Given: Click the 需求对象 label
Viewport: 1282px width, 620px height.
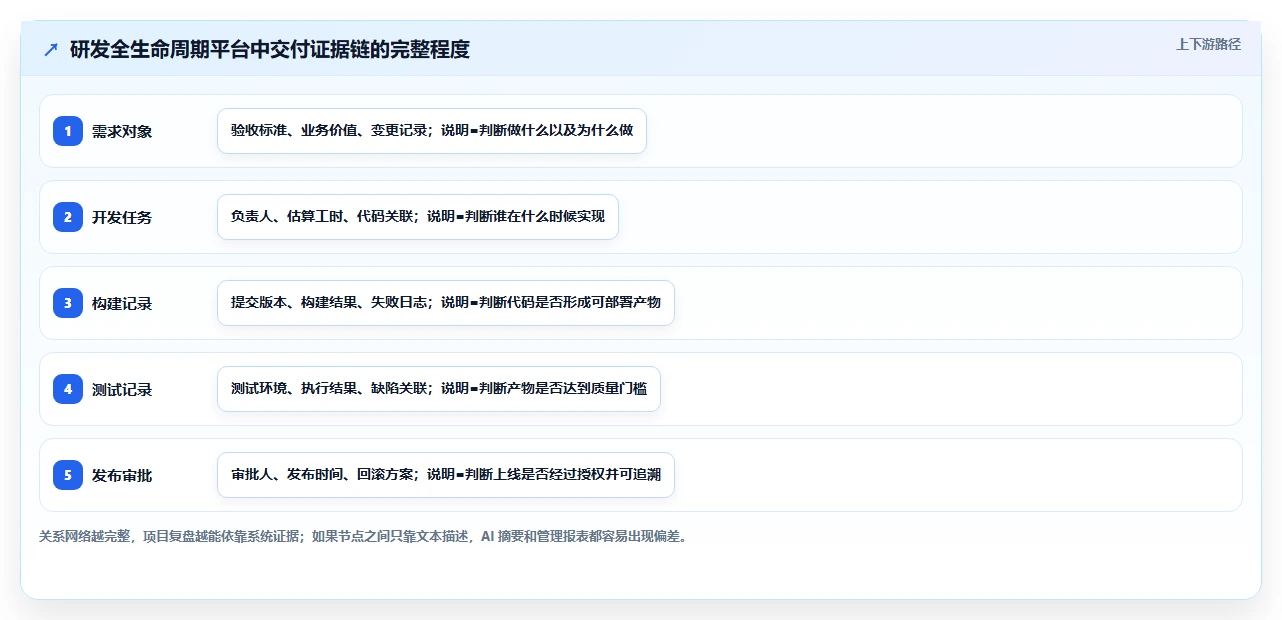Looking at the screenshot, I should (x=122, y=131).
